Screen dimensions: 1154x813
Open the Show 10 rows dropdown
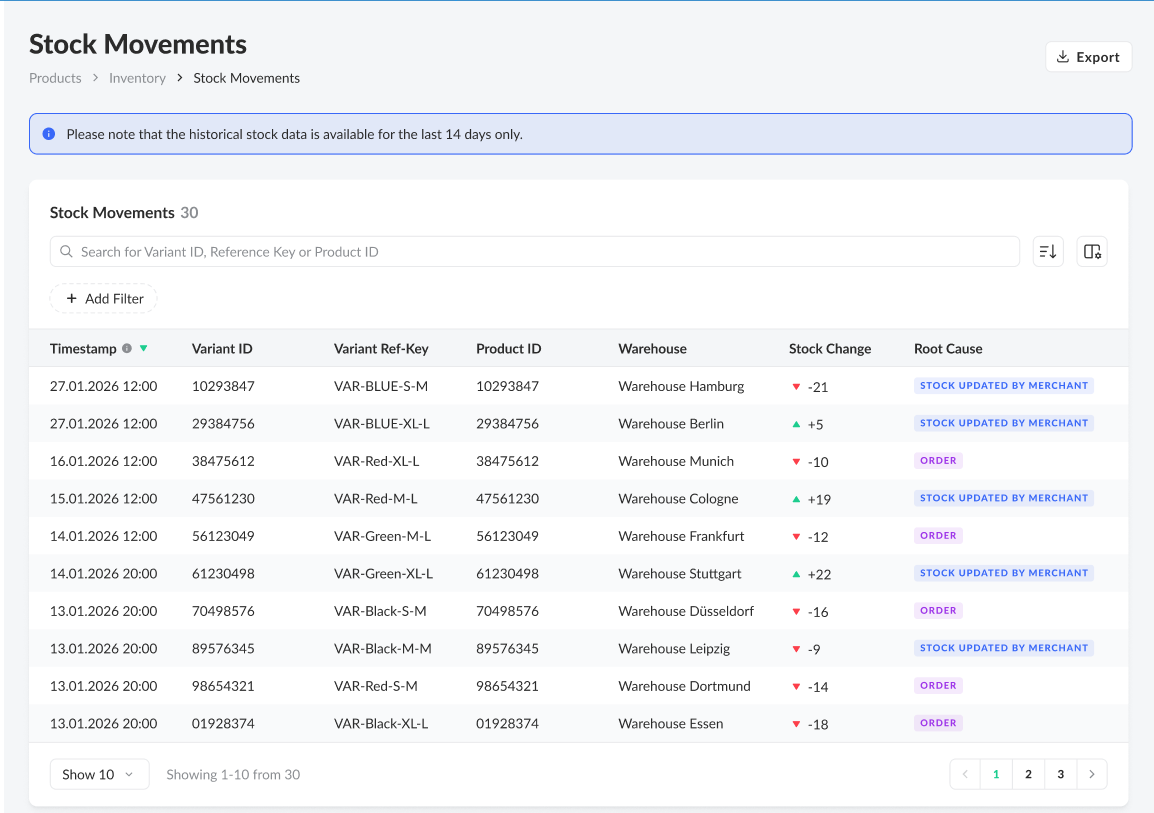[x=99, y=774]
